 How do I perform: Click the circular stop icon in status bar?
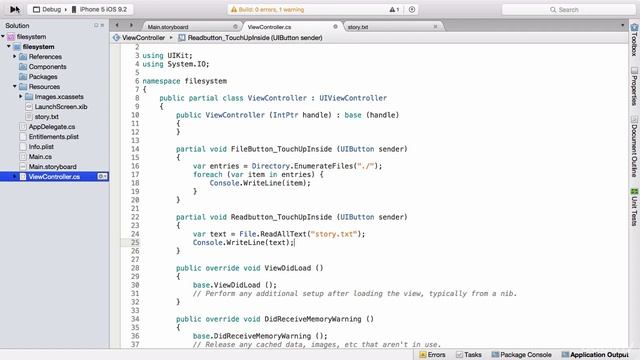[x=412, y=9]
